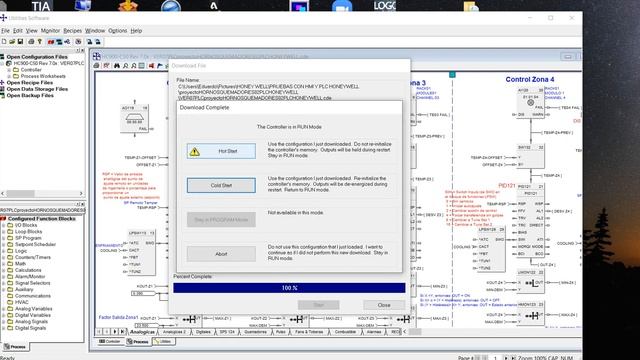640x360 pixels.
Task: Switch to the Utilities view tab
Action: tap(164, 341)
